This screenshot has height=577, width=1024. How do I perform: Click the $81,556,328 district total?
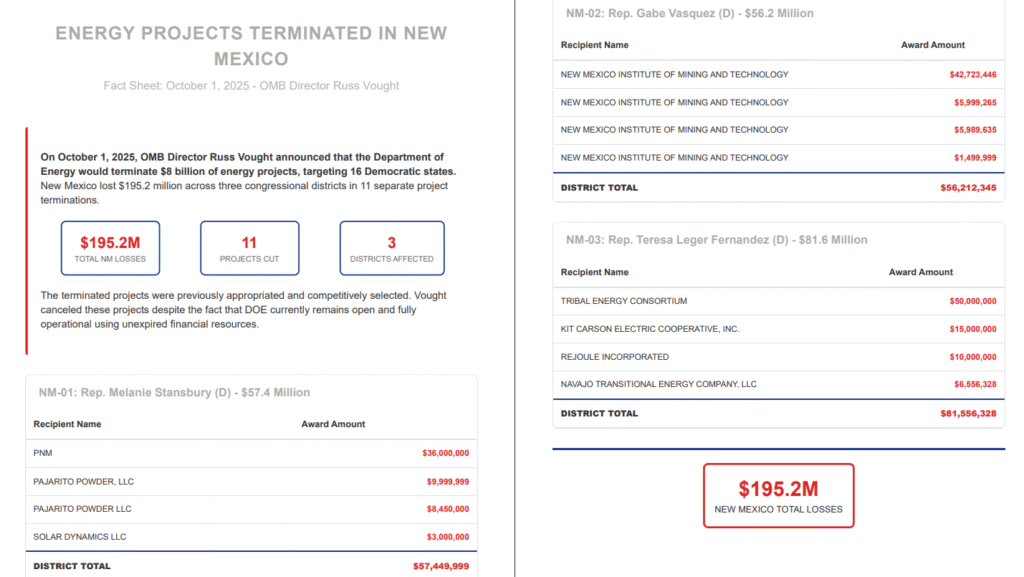[968, 414]
